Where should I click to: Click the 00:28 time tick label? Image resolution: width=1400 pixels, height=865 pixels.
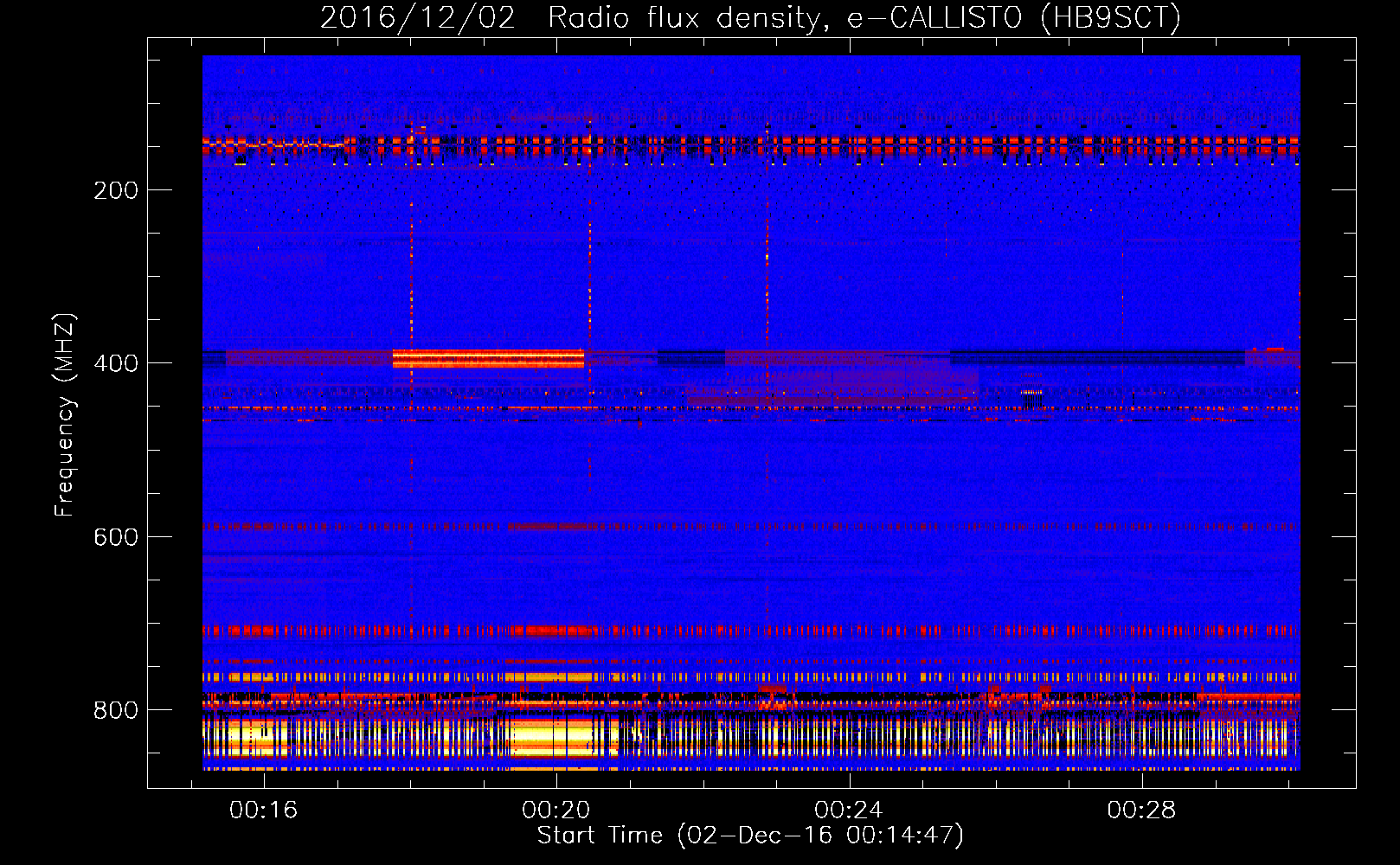pyautogui.click(x=1141, y=810)
